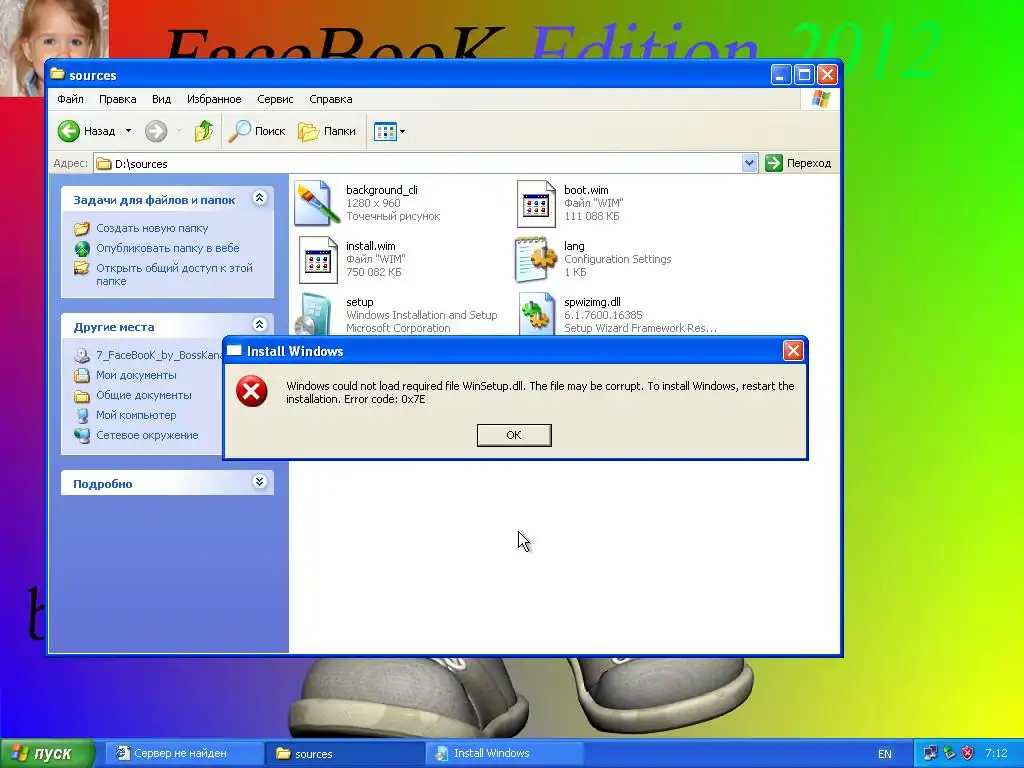Viewport: 1024px width, 768px height.
Task: Click the network computers tray icon
Action: (930, 754)
